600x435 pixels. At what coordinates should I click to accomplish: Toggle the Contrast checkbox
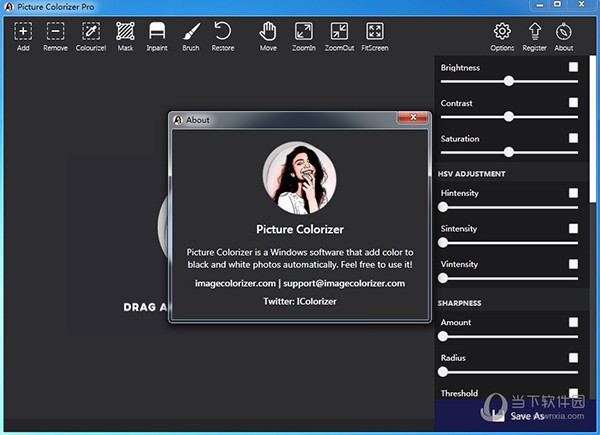(573, 103)
